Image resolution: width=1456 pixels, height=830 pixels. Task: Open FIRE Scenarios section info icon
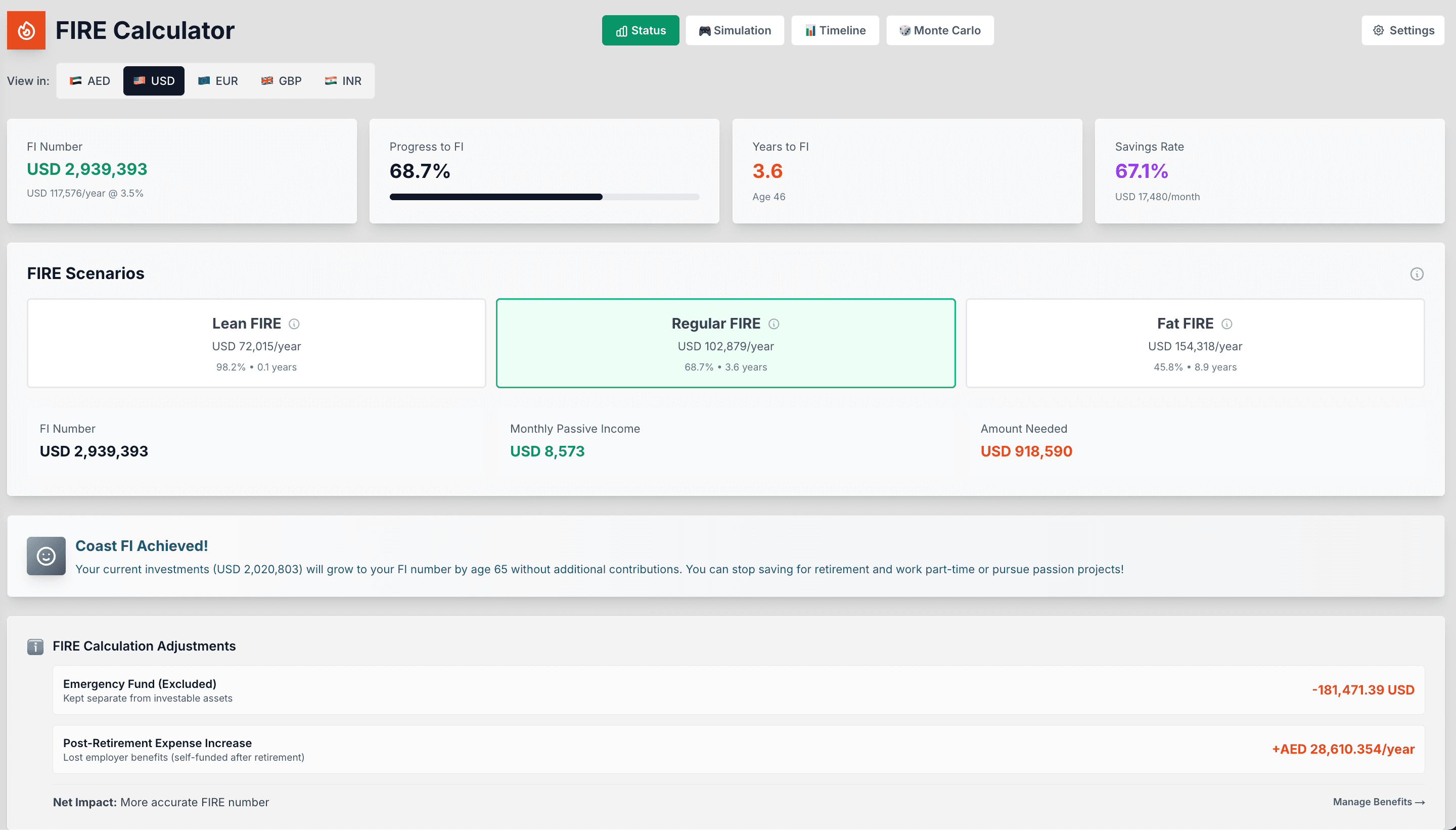pos(1417,274)
